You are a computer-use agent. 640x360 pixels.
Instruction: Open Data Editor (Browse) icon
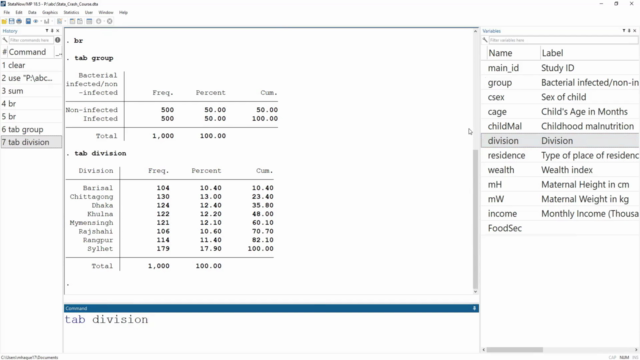pyautogui.click(x=80, y=21)
